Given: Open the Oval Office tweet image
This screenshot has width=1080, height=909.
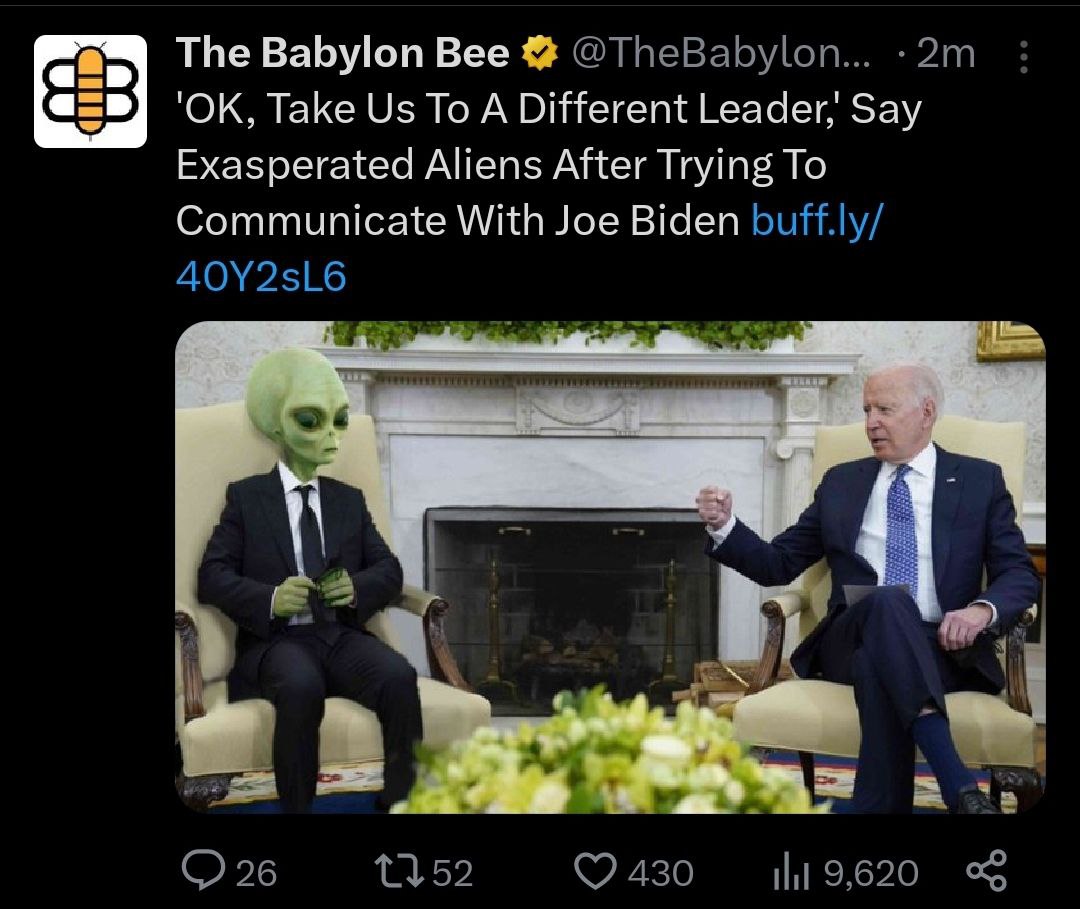Looking at the screenshot, I should pyautogui.click(x=610, y=567).
